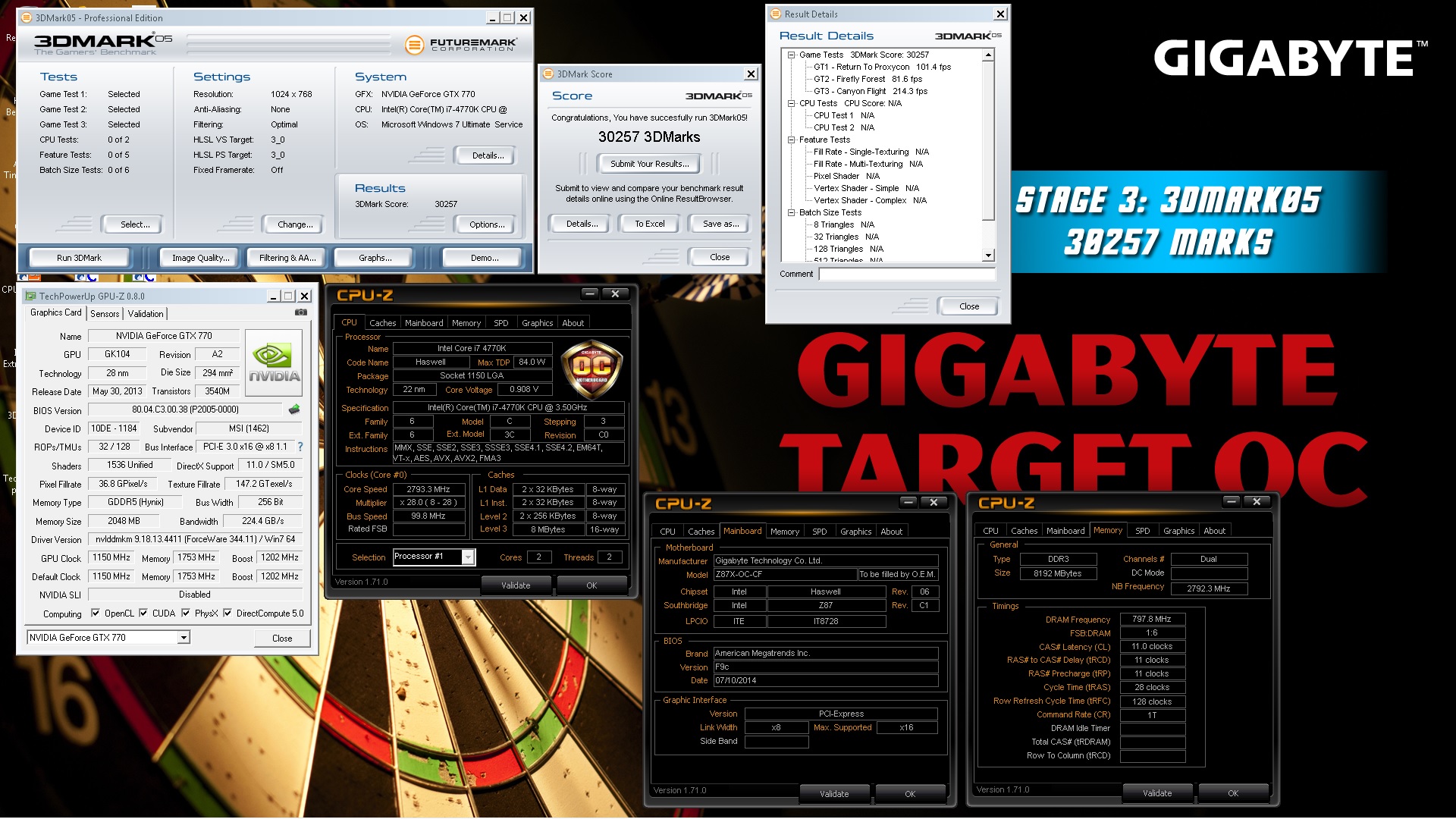Open the GPU selection dropdown in GPU-Z
This screenshot has height=819, width=1456.
click(184, 638)
